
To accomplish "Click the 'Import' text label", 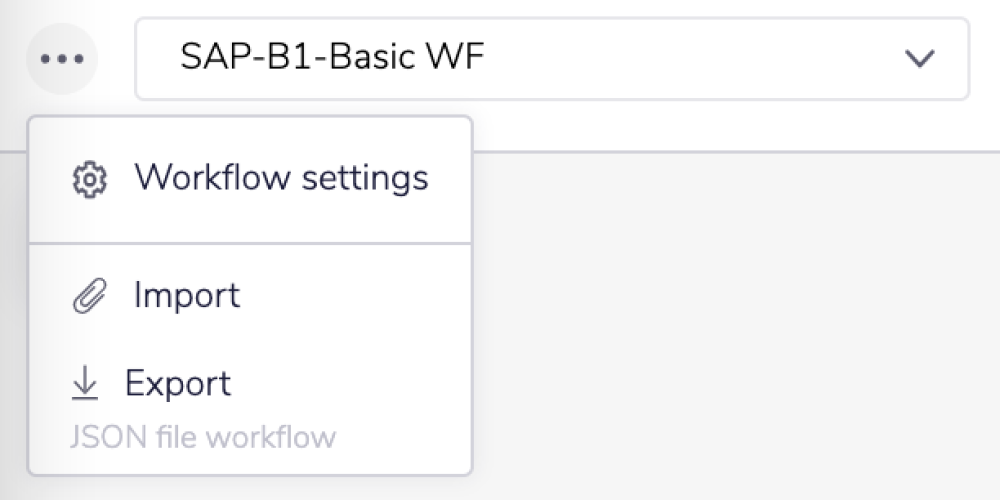I will pos(187,296).
